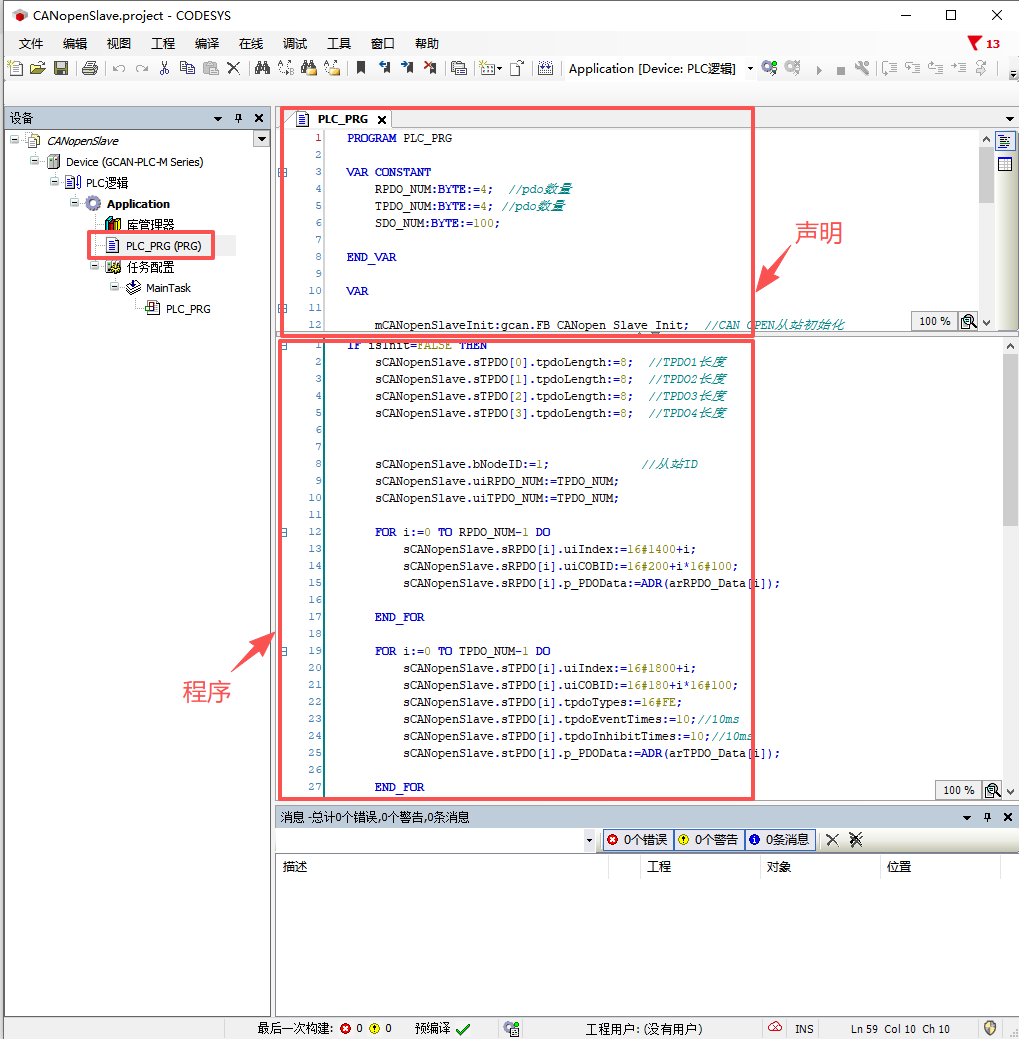Click the Print icon in the toolbar
The image size is (1019, 1039).
90,68
